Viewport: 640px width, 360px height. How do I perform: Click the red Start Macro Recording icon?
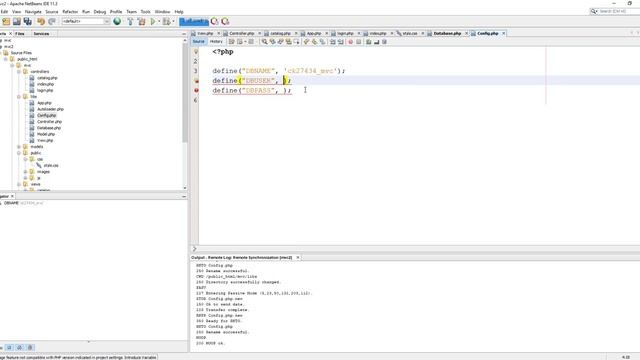(350, 42)
